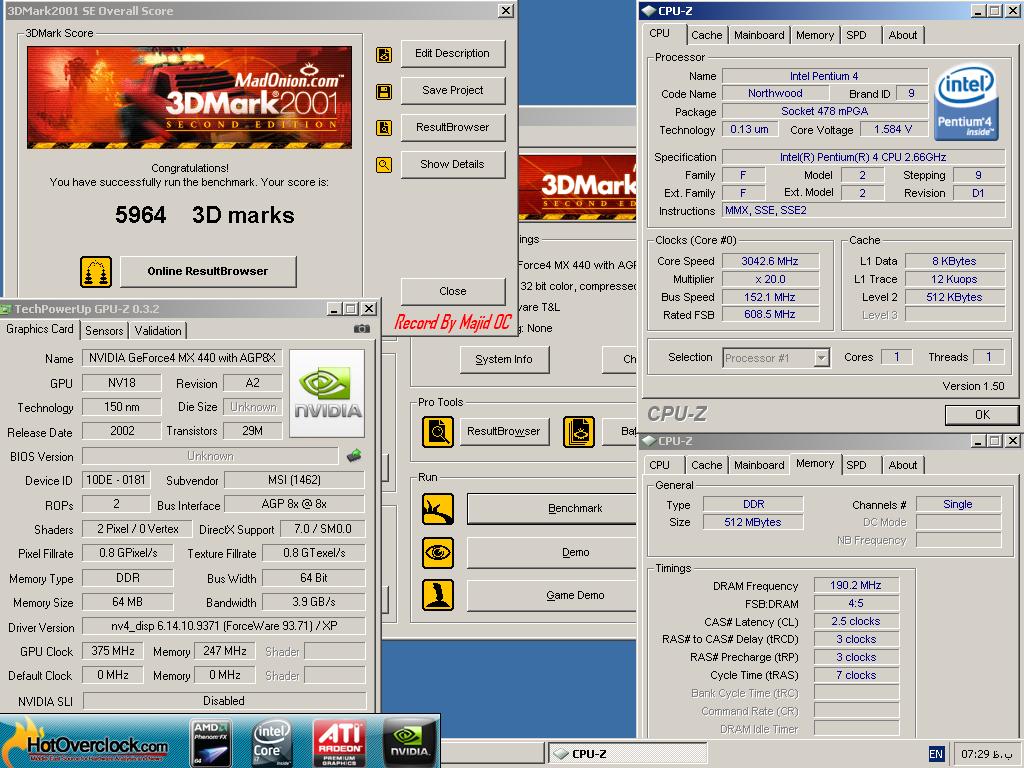Click the system tray clock
1024x768 pixels.
(987, 754)
